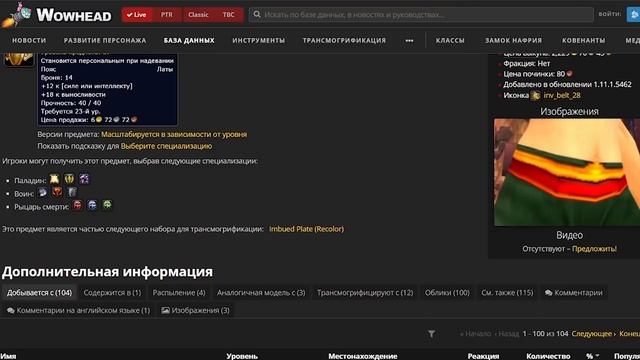640x360 pixels.
Task: Sort table by Количество column
Action: click(548, 356)
